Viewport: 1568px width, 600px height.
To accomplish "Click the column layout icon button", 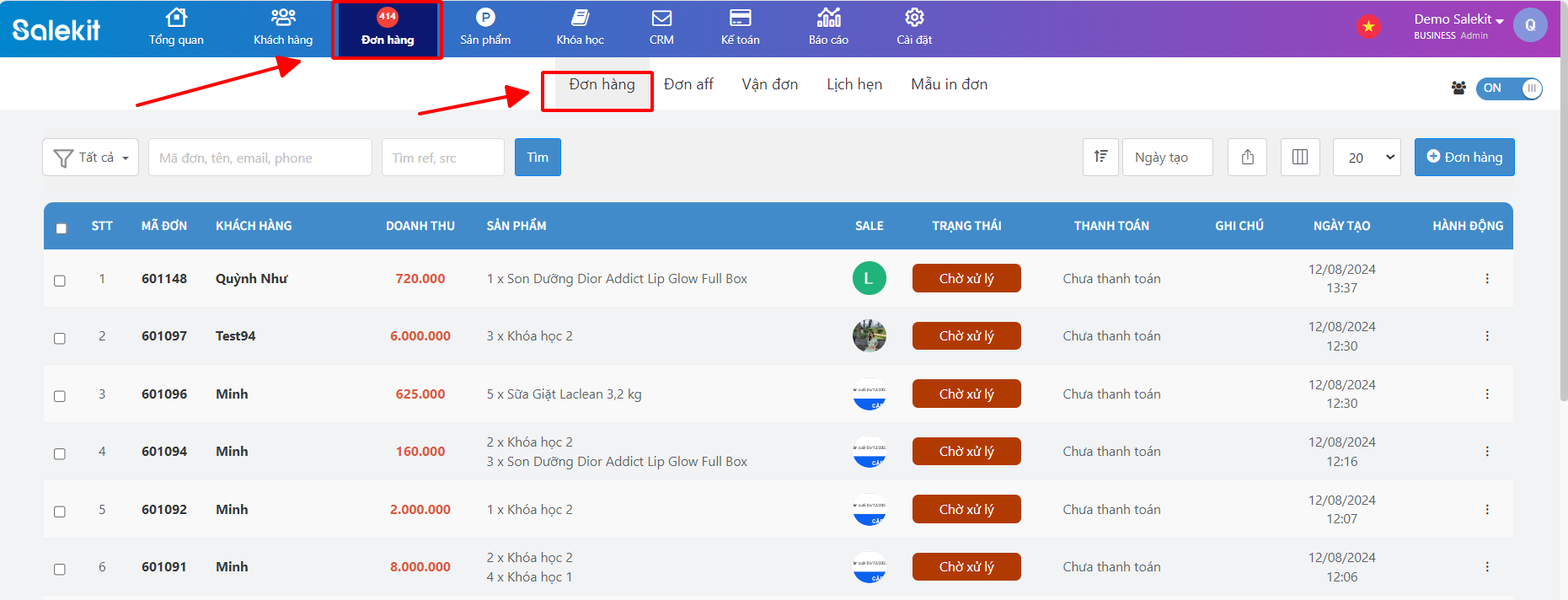I will tap(1300, 158).
